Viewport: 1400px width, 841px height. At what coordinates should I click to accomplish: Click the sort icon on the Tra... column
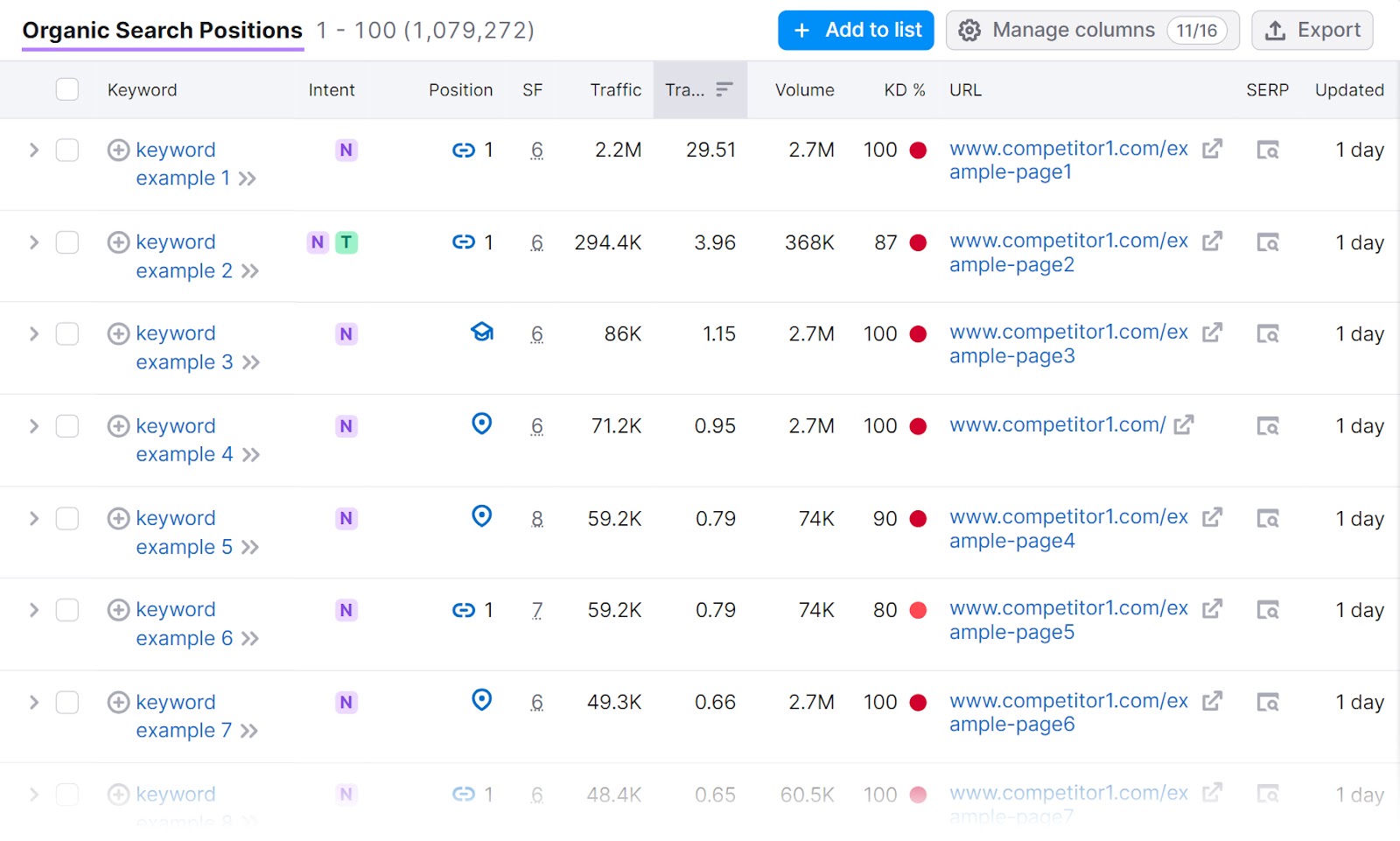point(723,88)
